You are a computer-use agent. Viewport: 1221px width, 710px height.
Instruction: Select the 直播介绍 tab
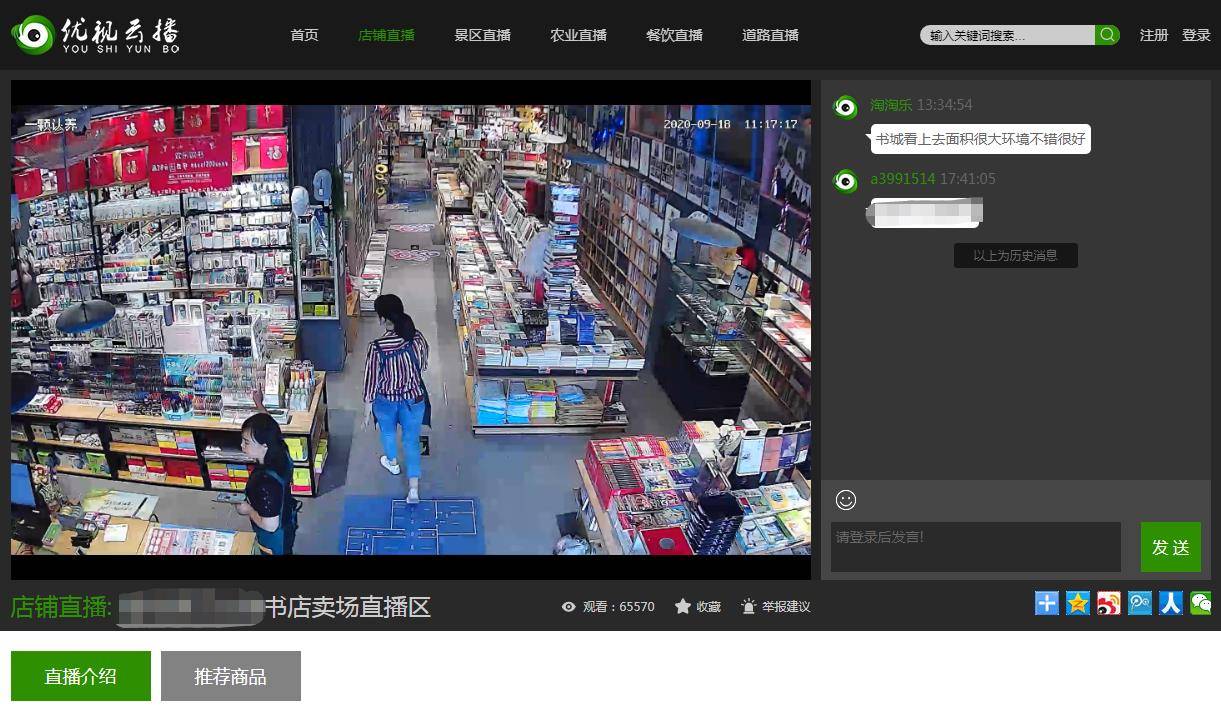coord(80,676)
